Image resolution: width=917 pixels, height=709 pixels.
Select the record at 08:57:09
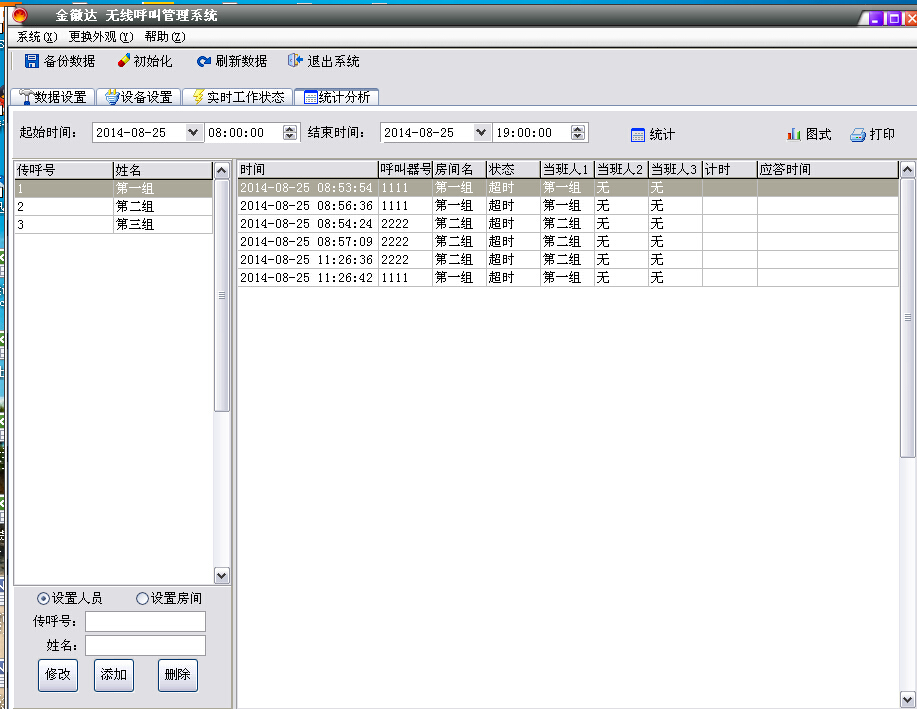[568, 242]
